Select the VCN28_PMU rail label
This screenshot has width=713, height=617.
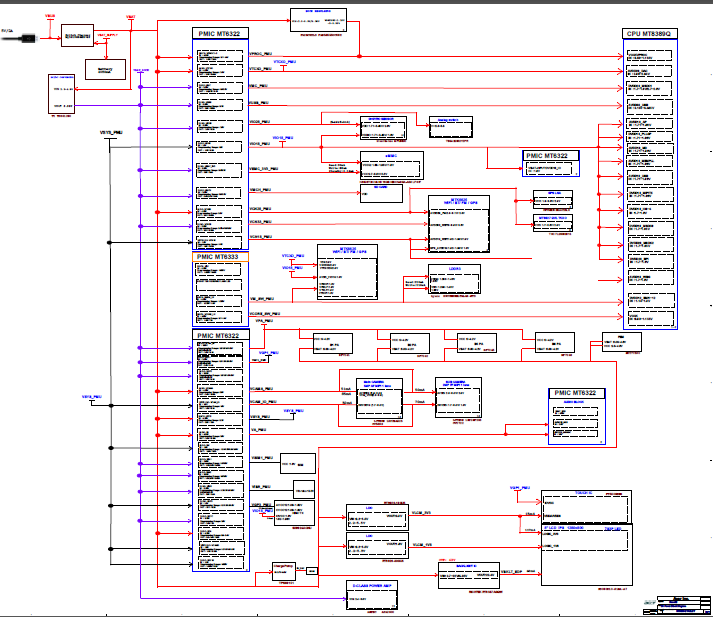[x=260, y=209]
